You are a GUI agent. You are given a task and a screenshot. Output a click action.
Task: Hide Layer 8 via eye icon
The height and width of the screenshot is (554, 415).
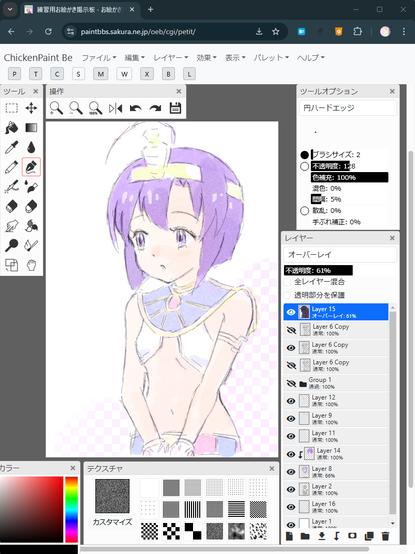[x=291, y=472]
